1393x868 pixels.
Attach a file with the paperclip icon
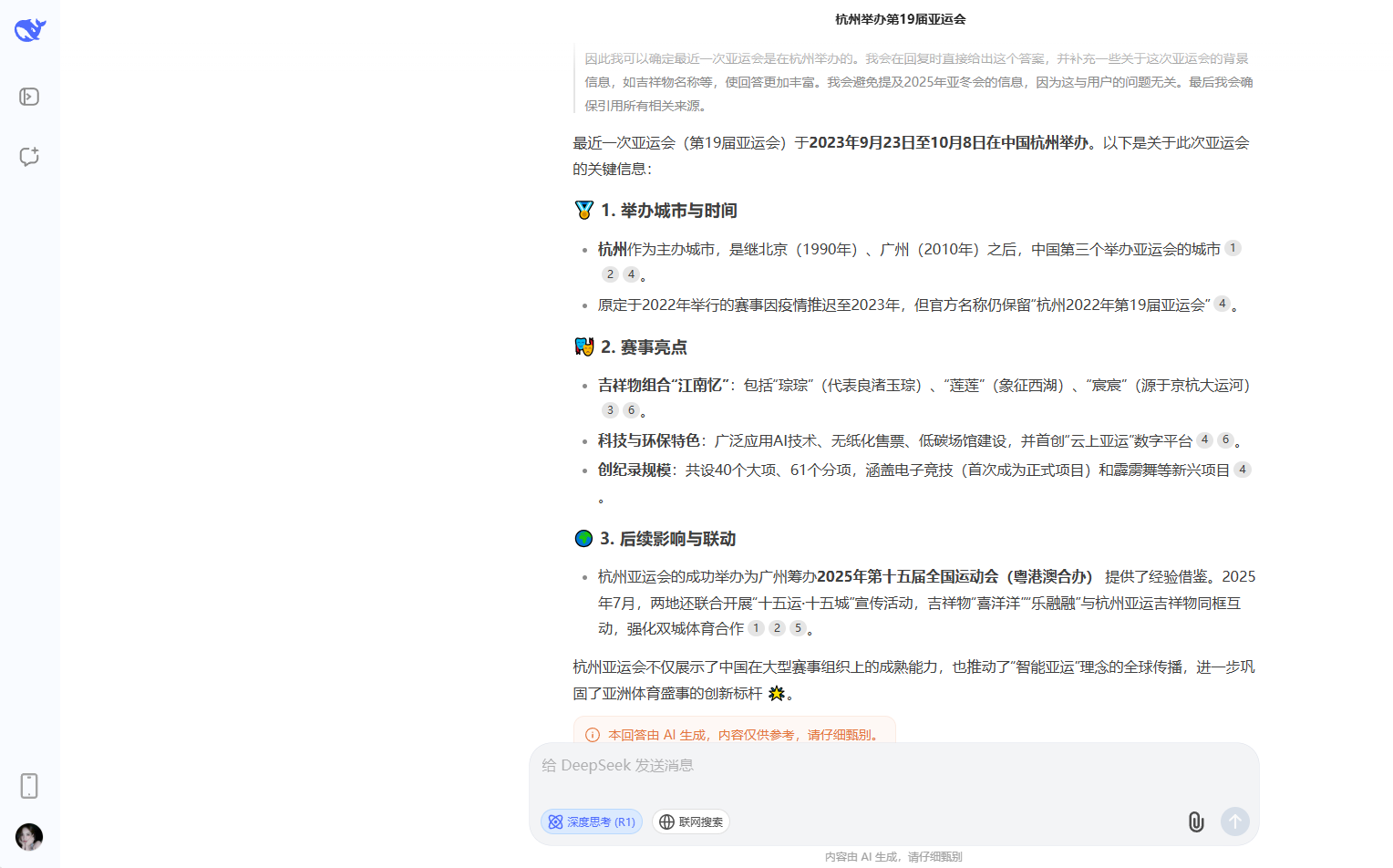pyautogui.click(x=1196, y=821)
